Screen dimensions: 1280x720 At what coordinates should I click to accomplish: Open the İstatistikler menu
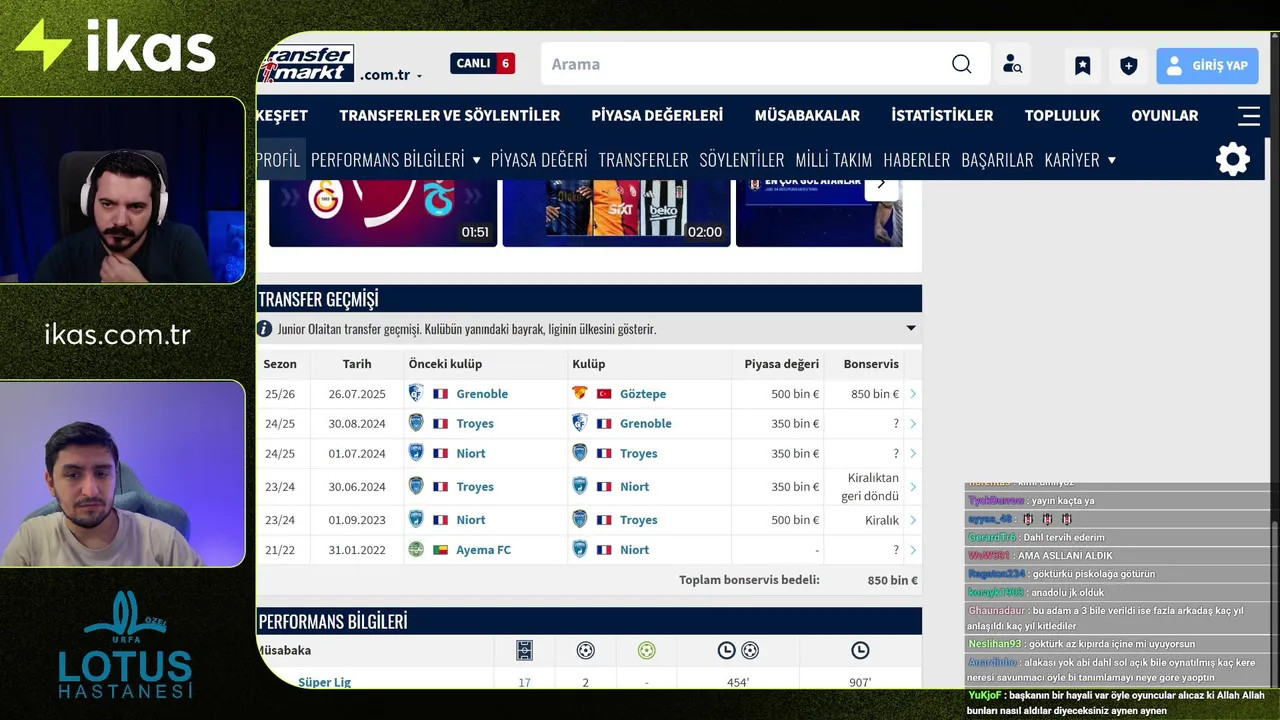(942, 115)
